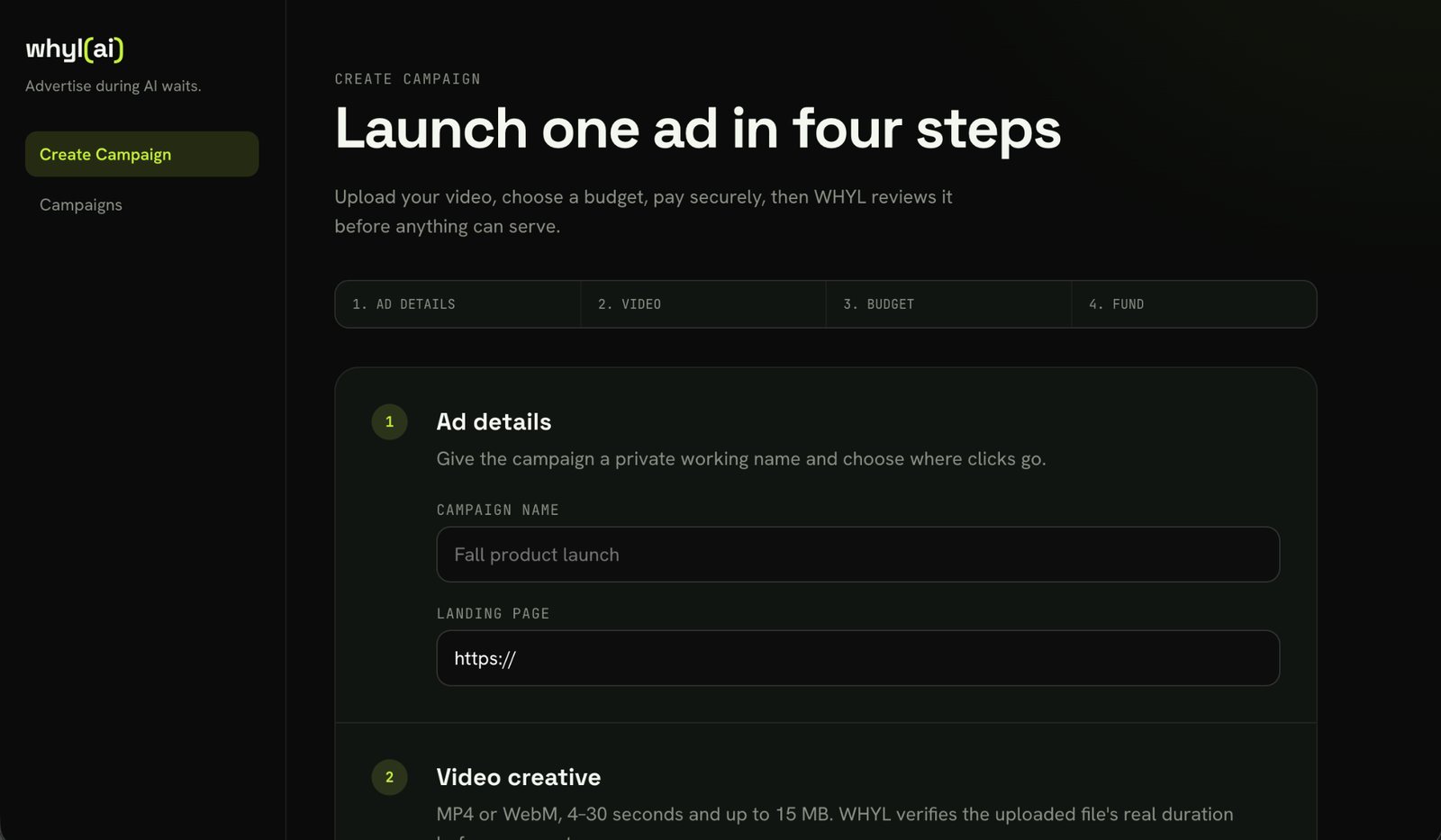The width and height of the screenshot is (1441, 840).
Task: Focus the Landing Page URL field
Action: coord(857,658)
